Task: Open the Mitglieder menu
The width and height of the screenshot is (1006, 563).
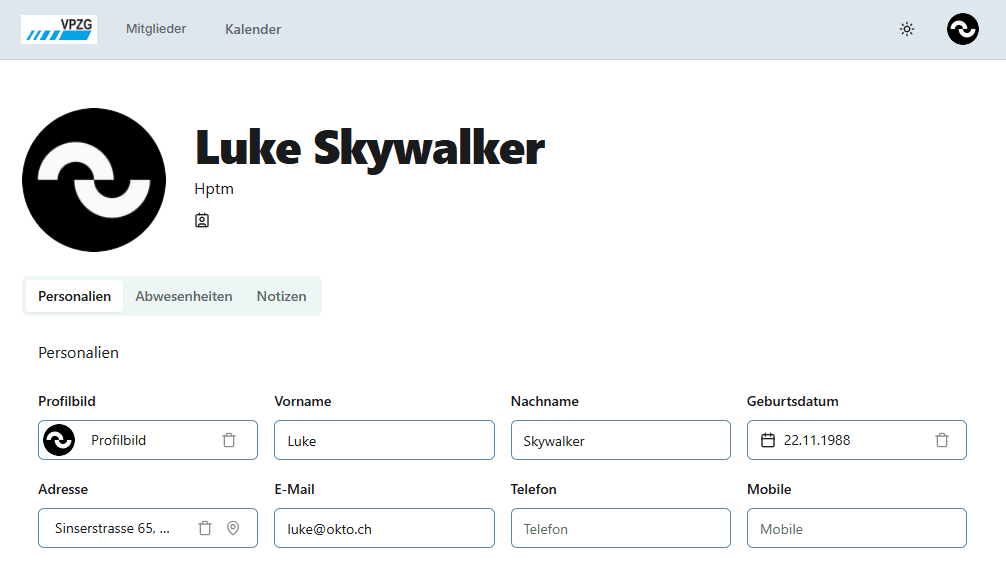Action: point(156,29)
